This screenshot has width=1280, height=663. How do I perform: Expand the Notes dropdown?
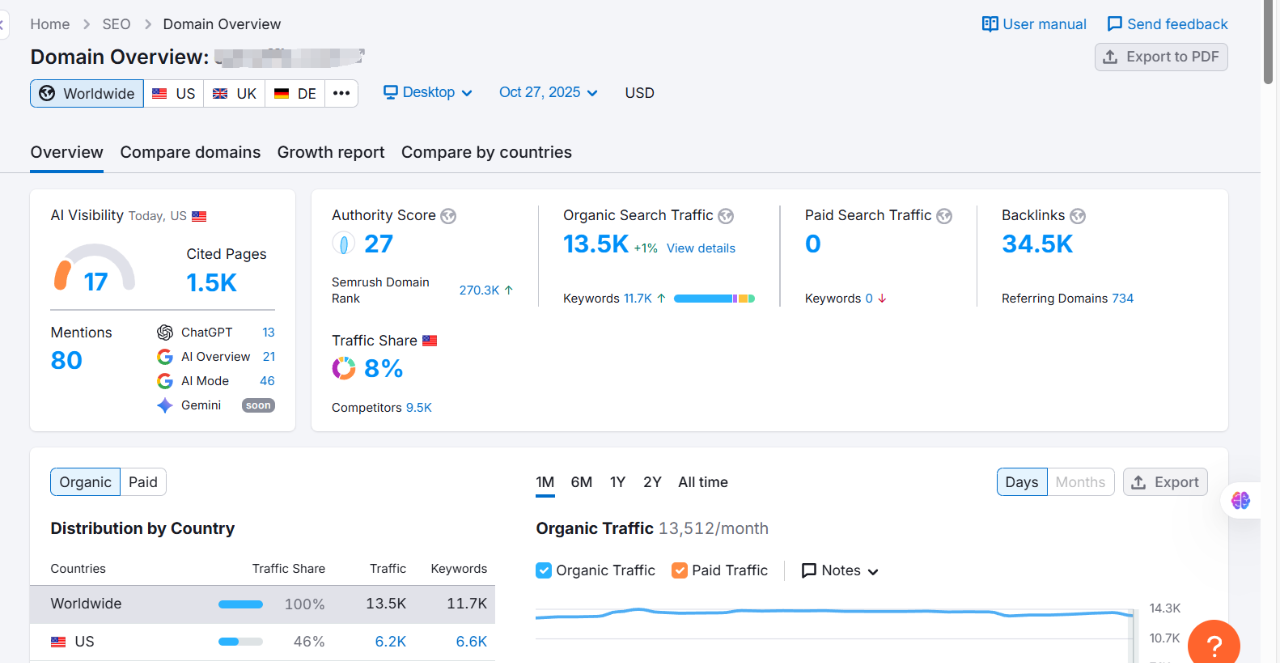[x=840, y=570]
